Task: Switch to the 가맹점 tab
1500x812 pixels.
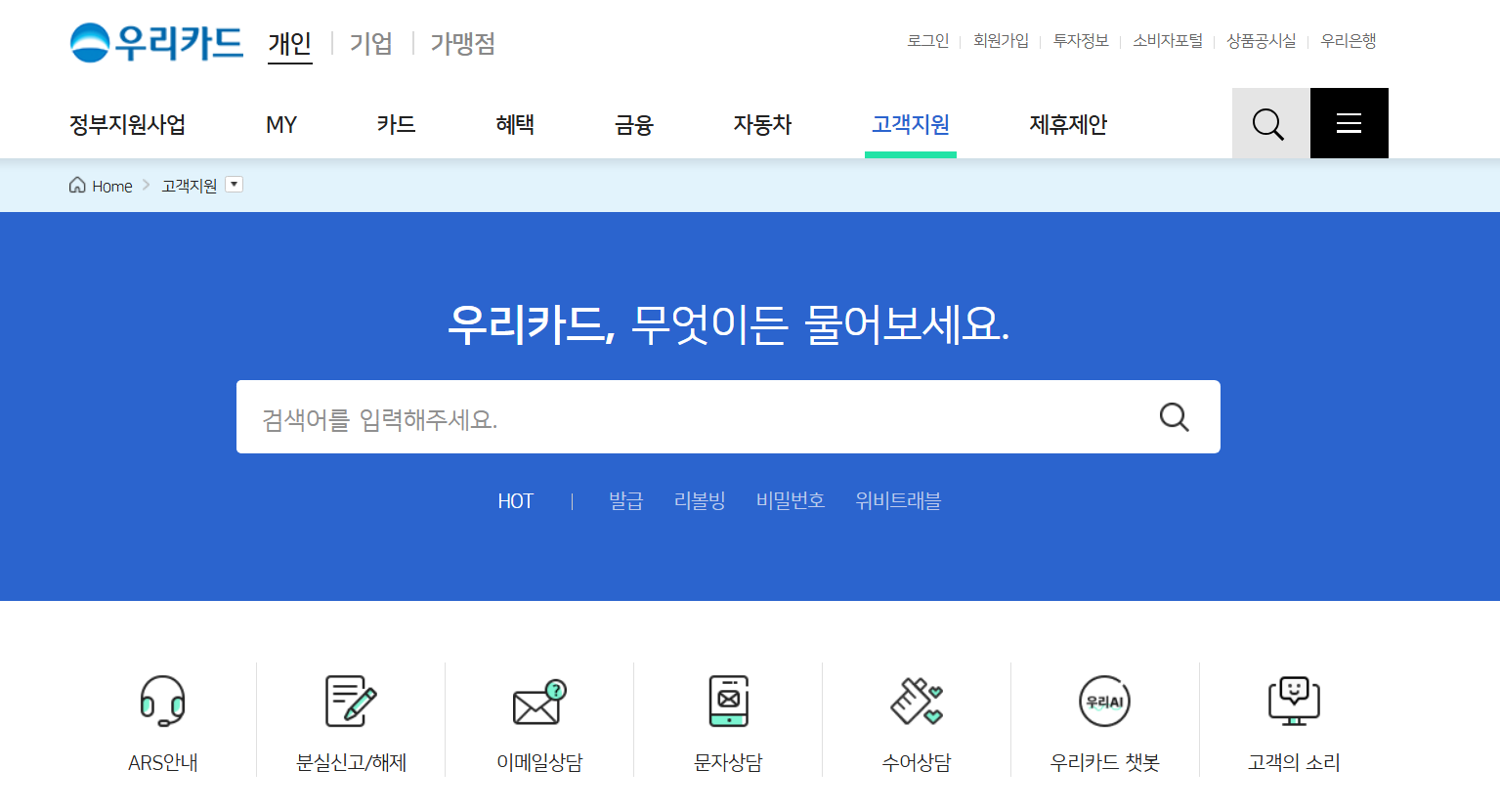Action: tap(463, 43)
